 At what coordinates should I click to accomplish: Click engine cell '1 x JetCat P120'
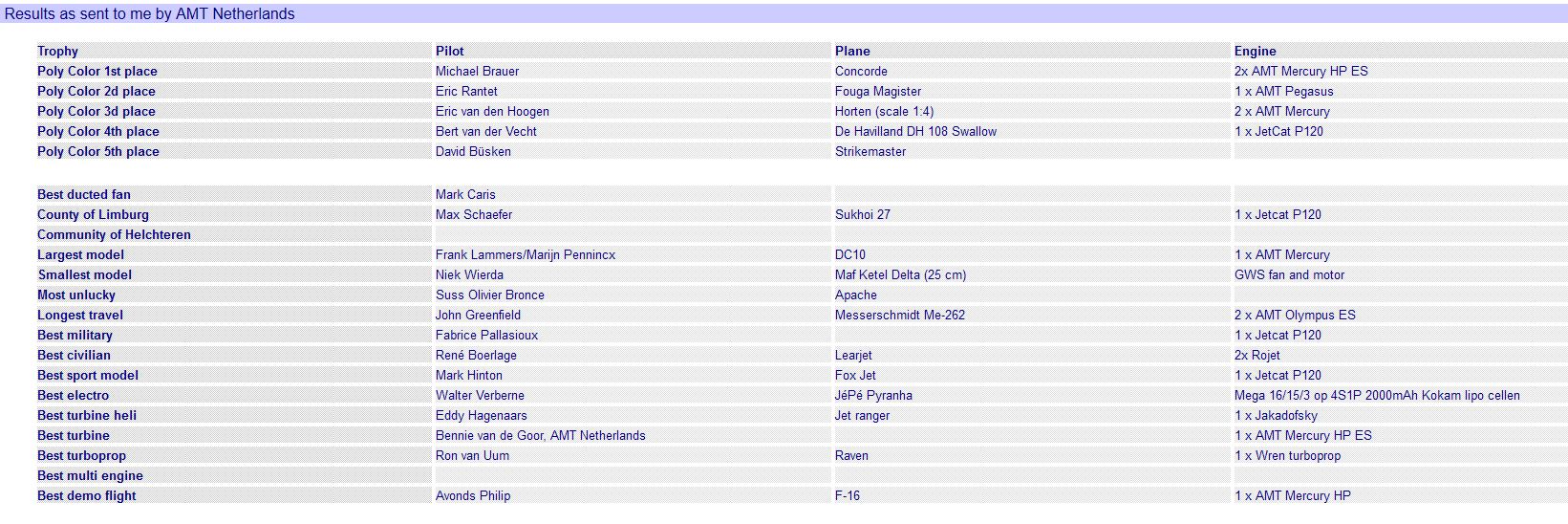tap(1278, 131)
